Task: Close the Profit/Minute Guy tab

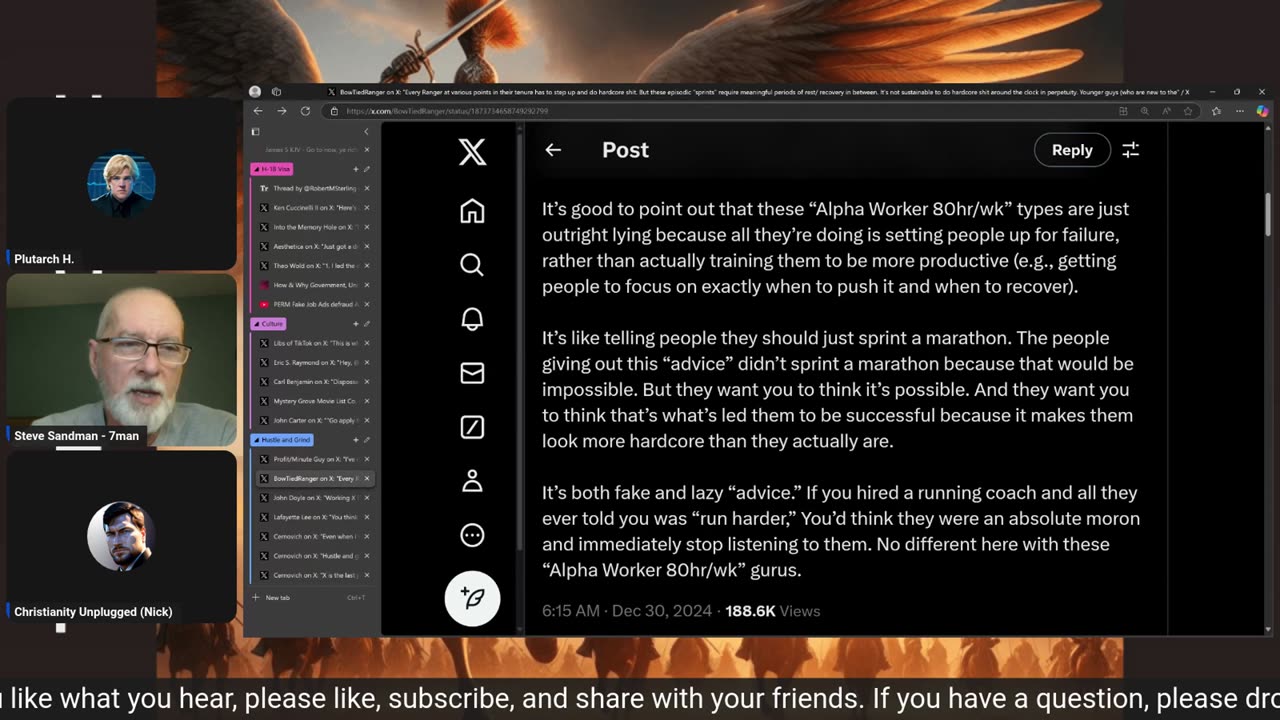Action: [367, 459]
